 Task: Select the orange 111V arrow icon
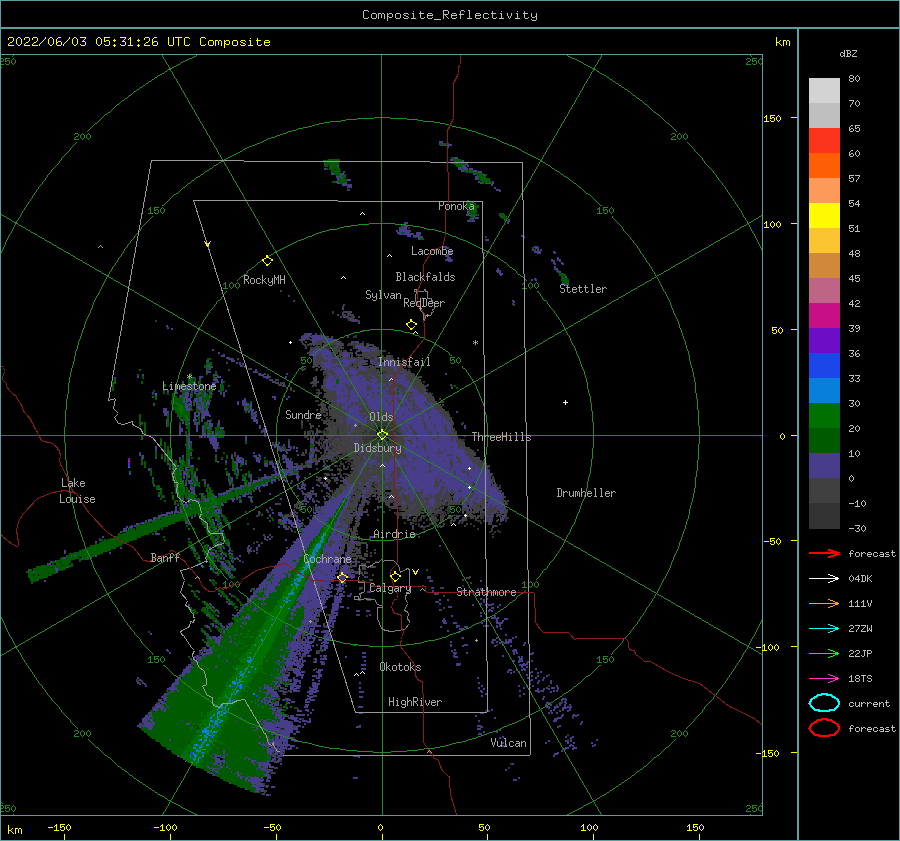tap(824, 603)
